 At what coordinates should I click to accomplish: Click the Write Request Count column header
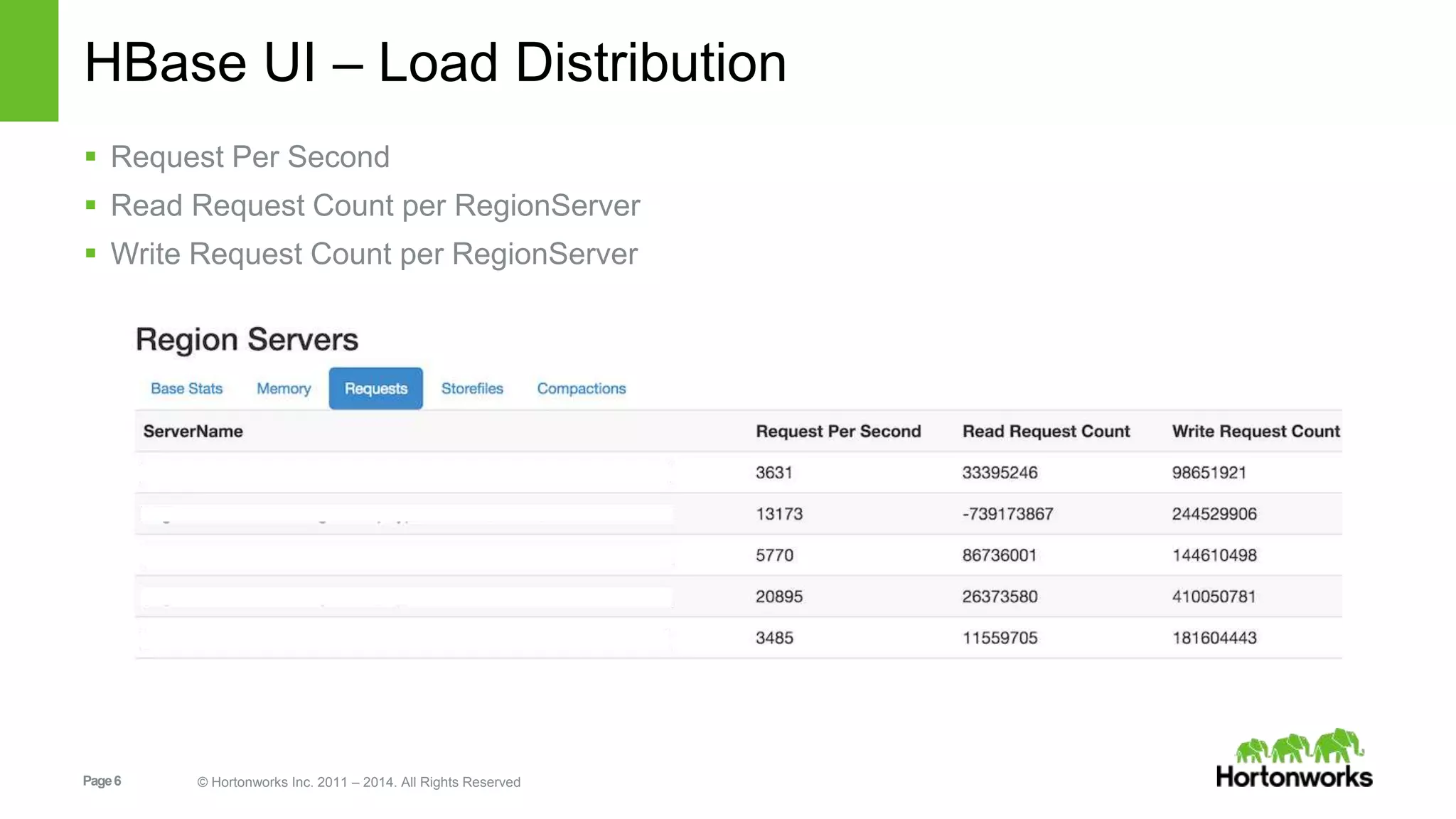1256,431
